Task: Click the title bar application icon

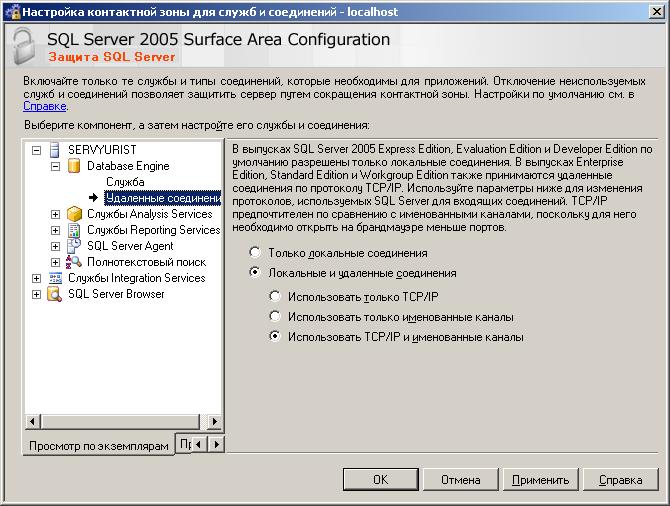Action: (12, 12)
